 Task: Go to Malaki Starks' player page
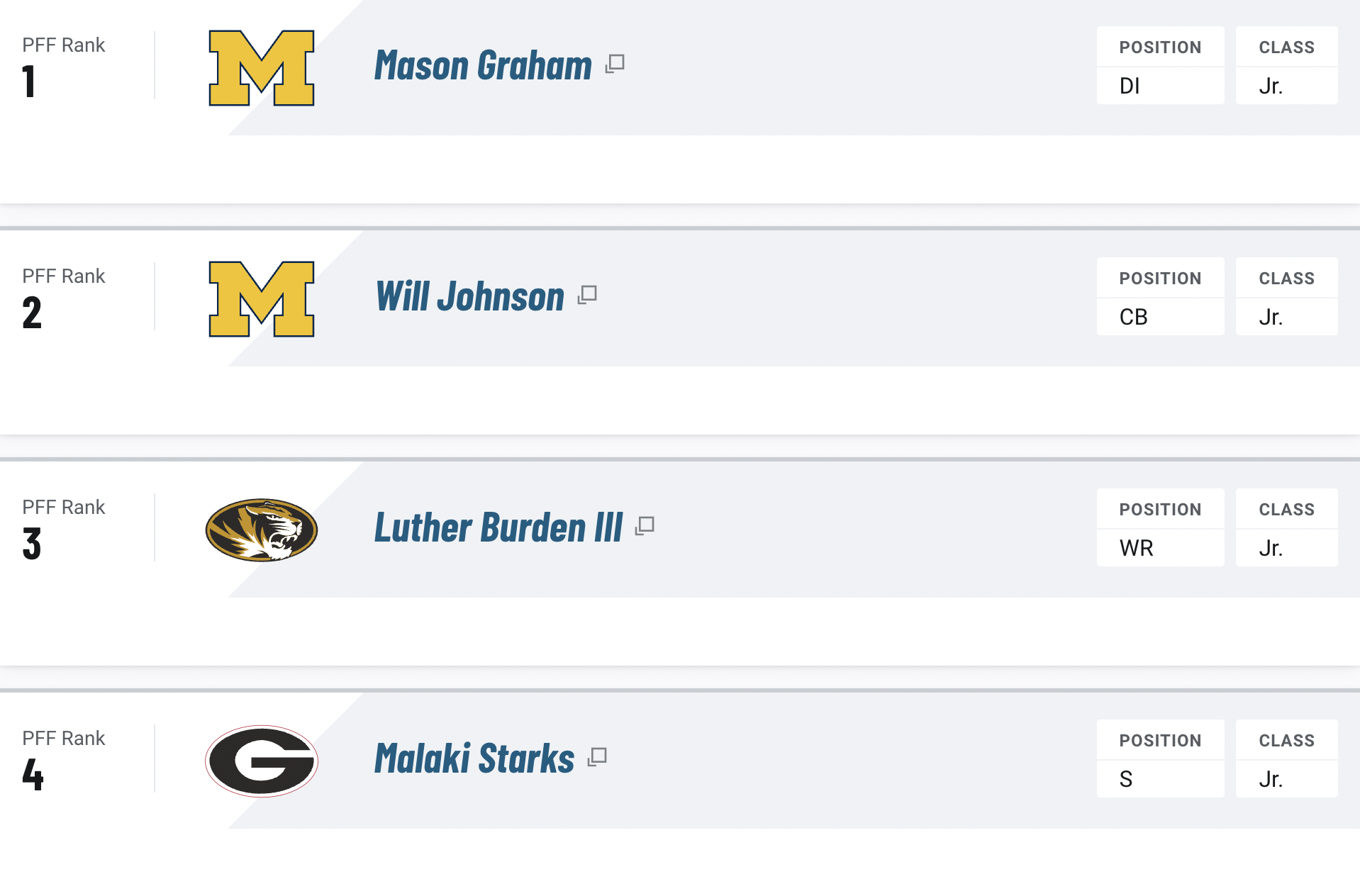click(x=474, y=759)
